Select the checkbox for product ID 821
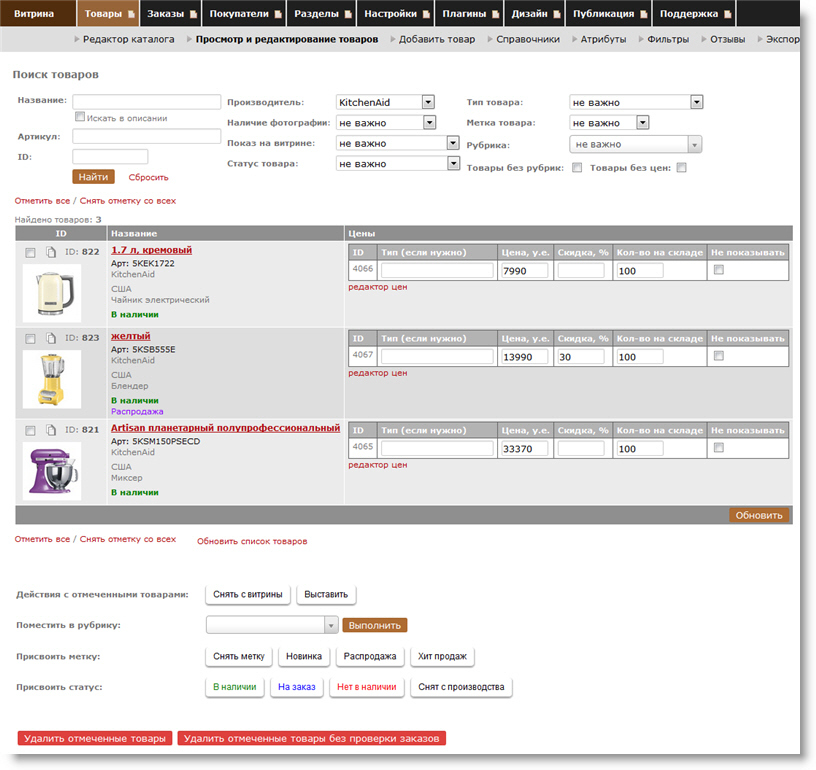This screenshot has width=816, height=770. pos(31,431)
